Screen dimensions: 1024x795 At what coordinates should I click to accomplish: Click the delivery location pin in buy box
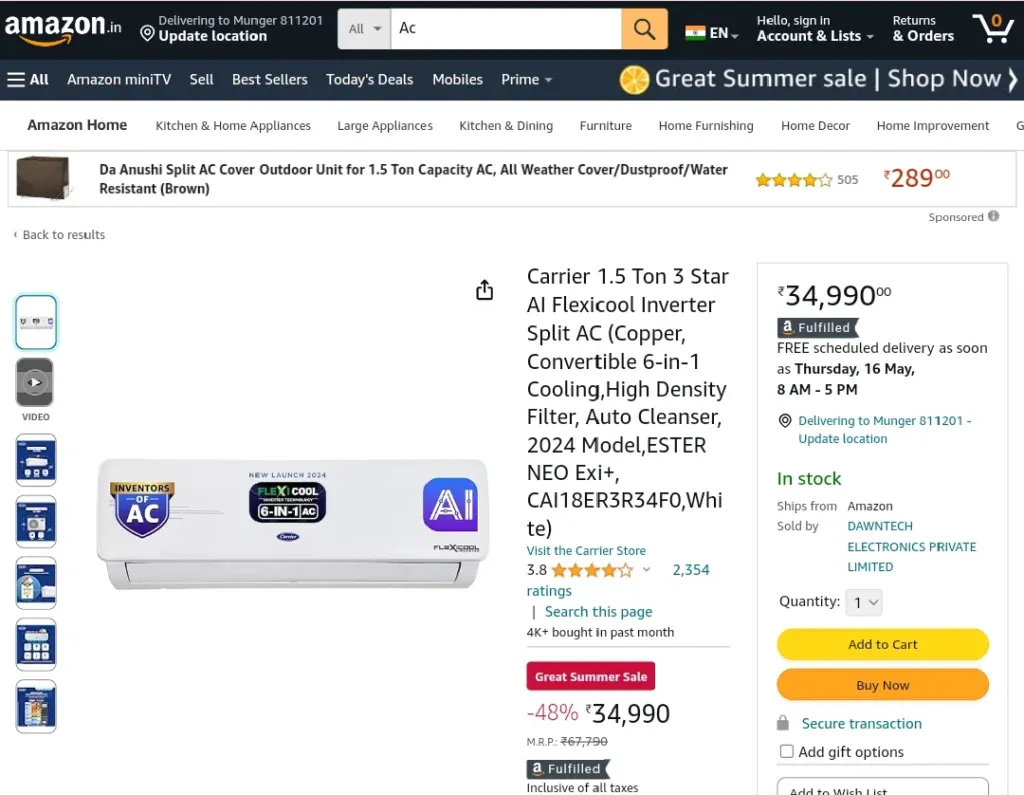tap(785, 421)
